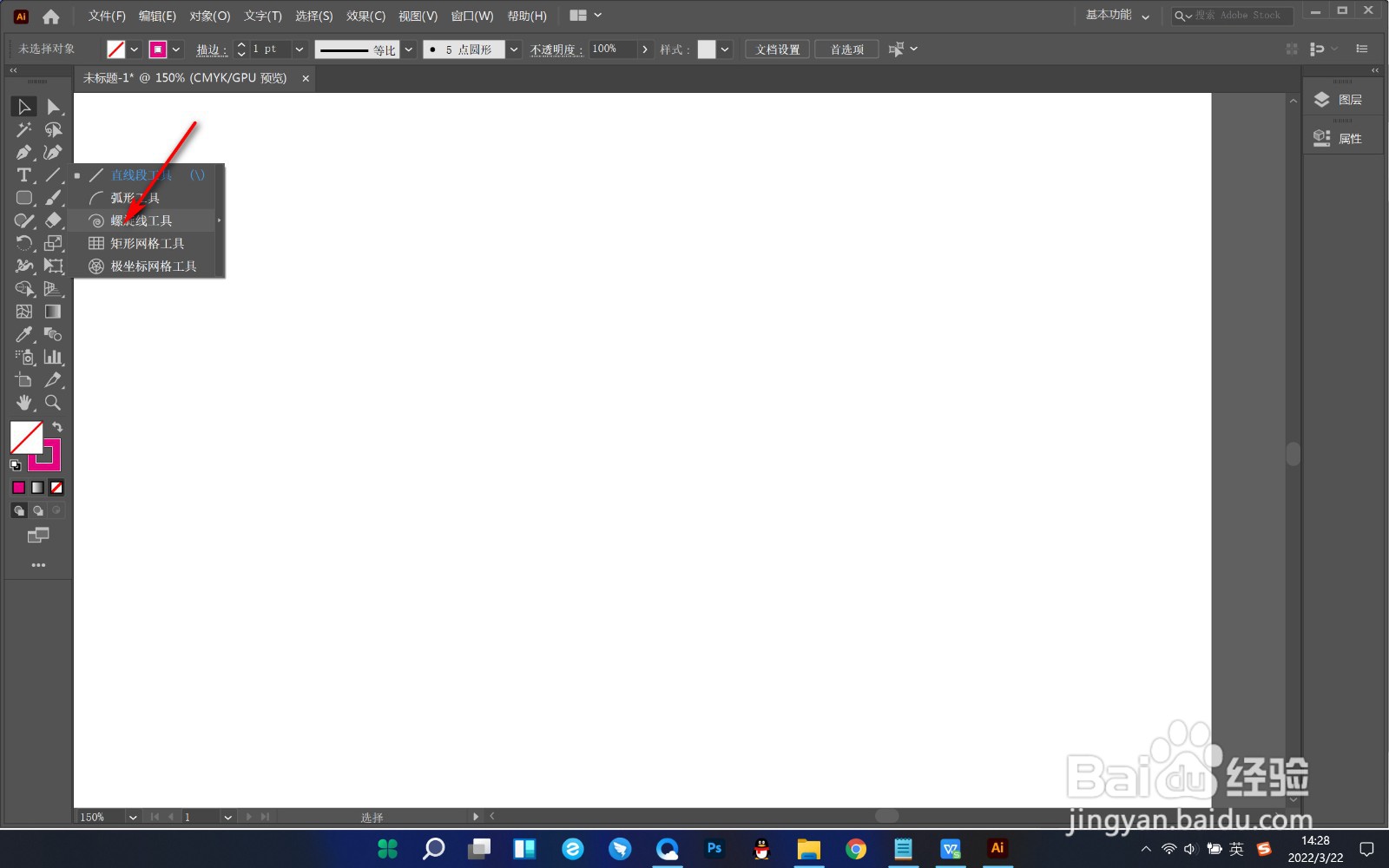Screen dimensions: 1389x868
Task: Select the Type tool
Action: click(x=23, y=175)
